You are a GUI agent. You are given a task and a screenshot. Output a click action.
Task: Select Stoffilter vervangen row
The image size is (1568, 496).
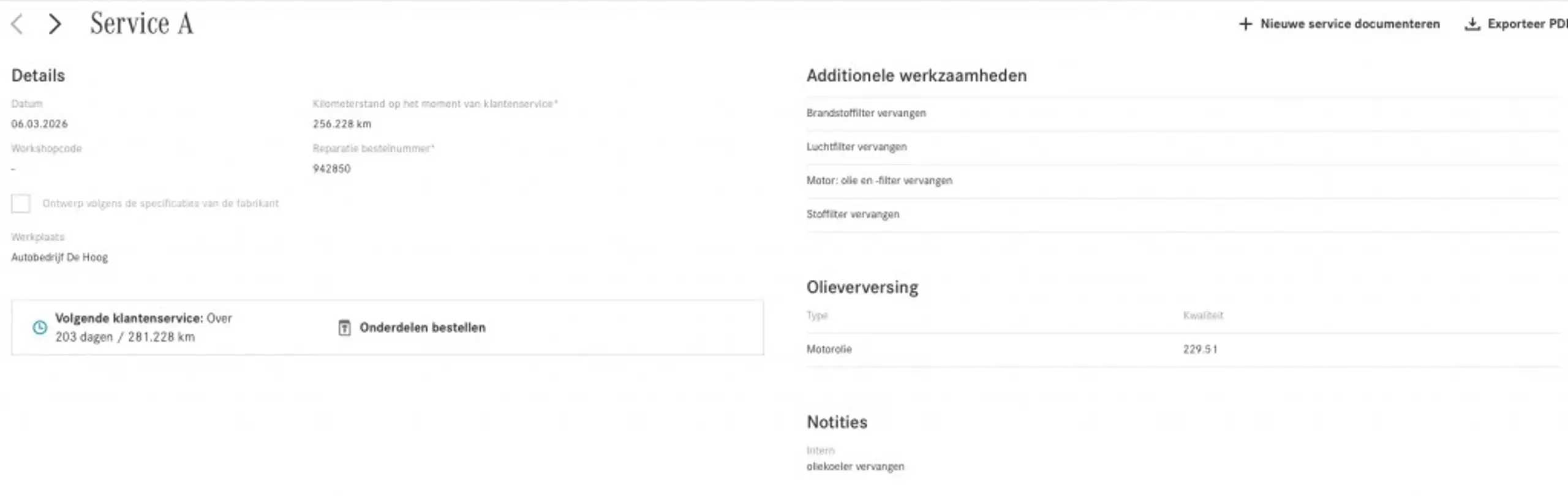coord(1182,214)
